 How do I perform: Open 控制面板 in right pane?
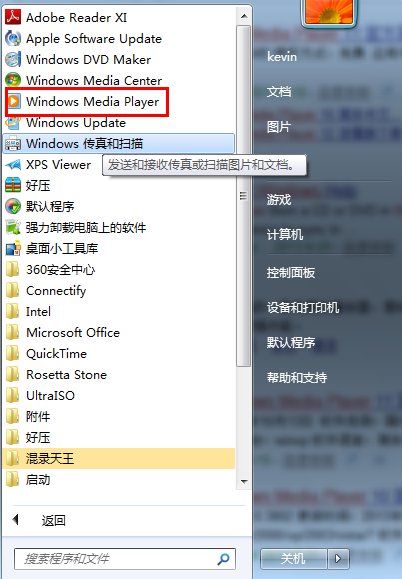[291, 273]
